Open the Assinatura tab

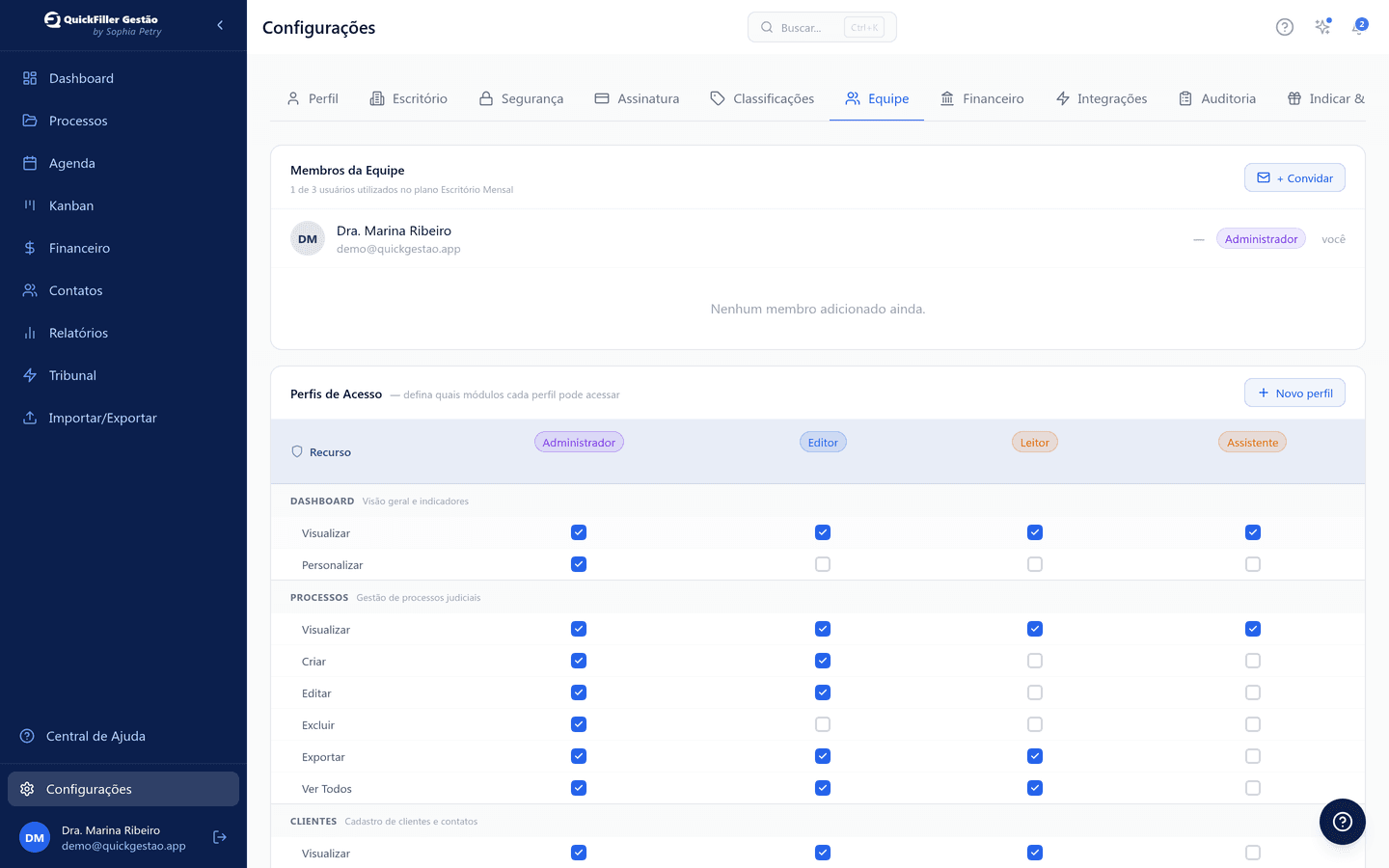[x=637, y=98]
